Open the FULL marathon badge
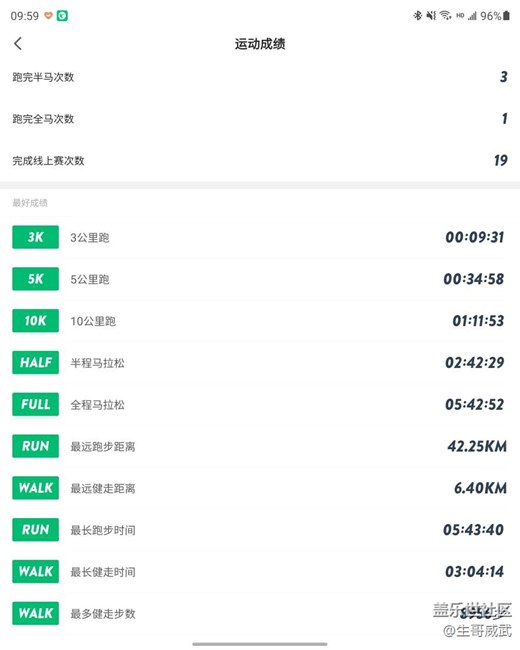The width and height of the screenshot is (520, 650). click(36, 404)
